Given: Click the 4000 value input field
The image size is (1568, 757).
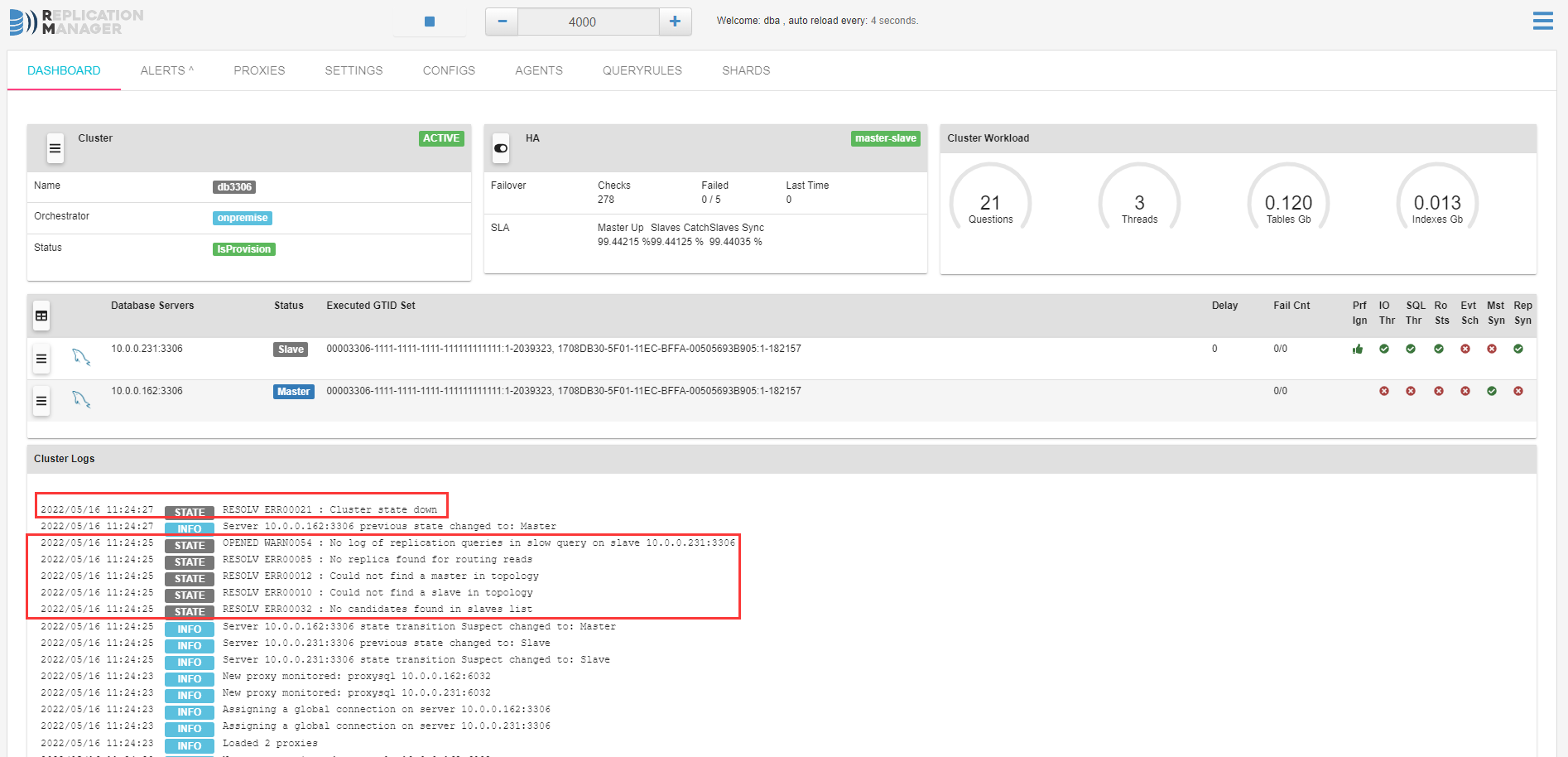Looking at the screenshot, I should tap(588, 22).
